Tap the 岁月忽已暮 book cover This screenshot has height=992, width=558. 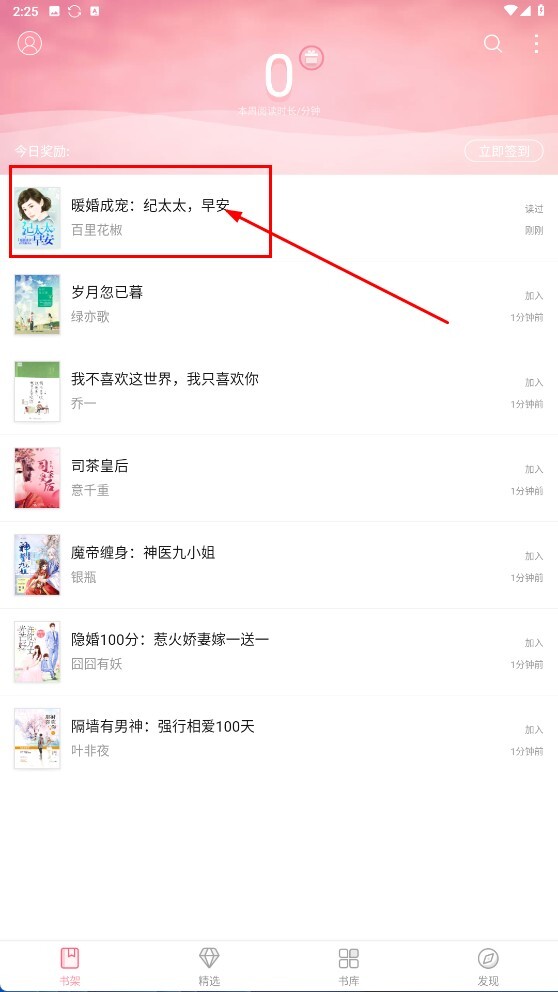[x=37, y=304]
